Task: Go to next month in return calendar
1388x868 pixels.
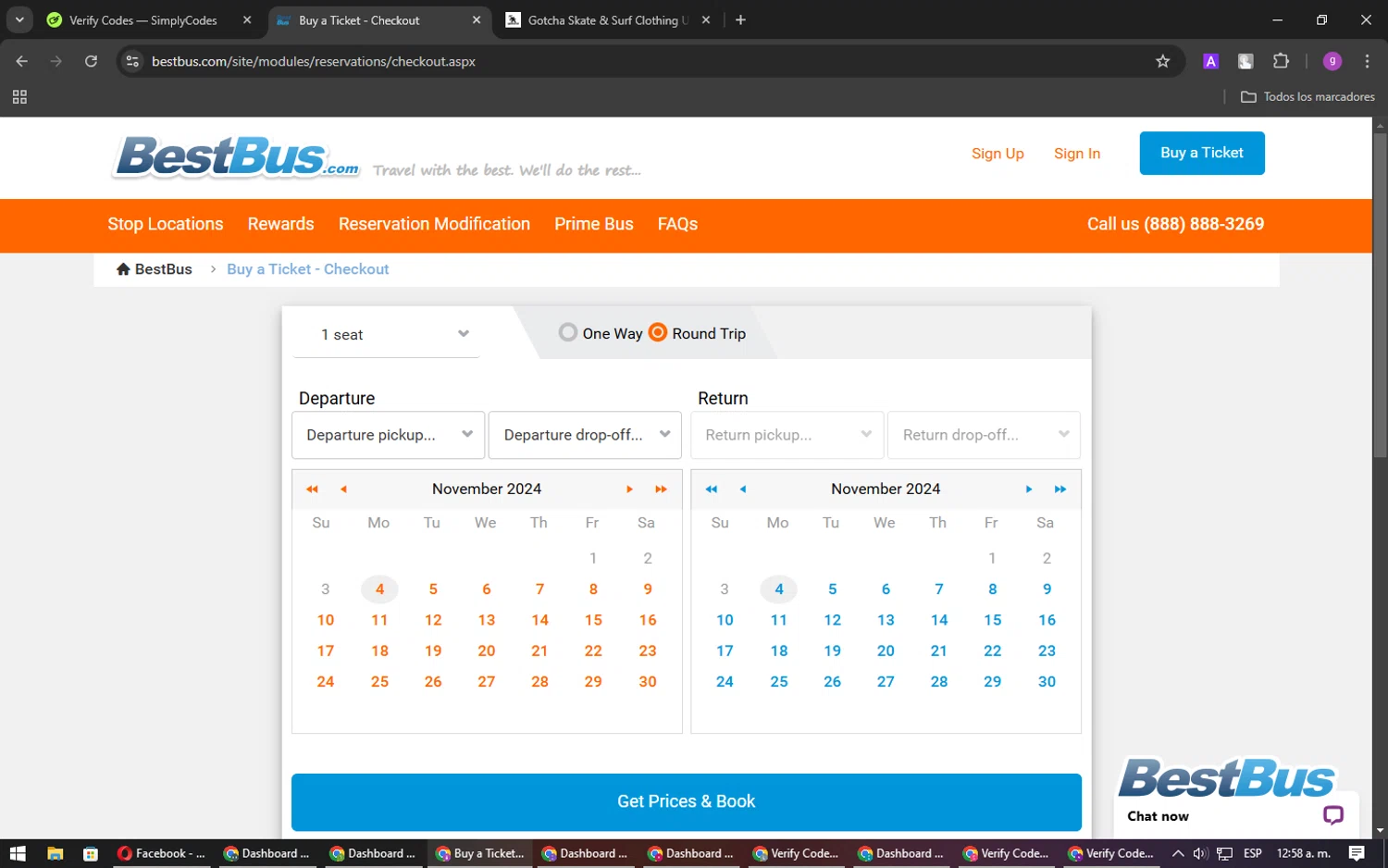Action: (x=1028, y=489)
